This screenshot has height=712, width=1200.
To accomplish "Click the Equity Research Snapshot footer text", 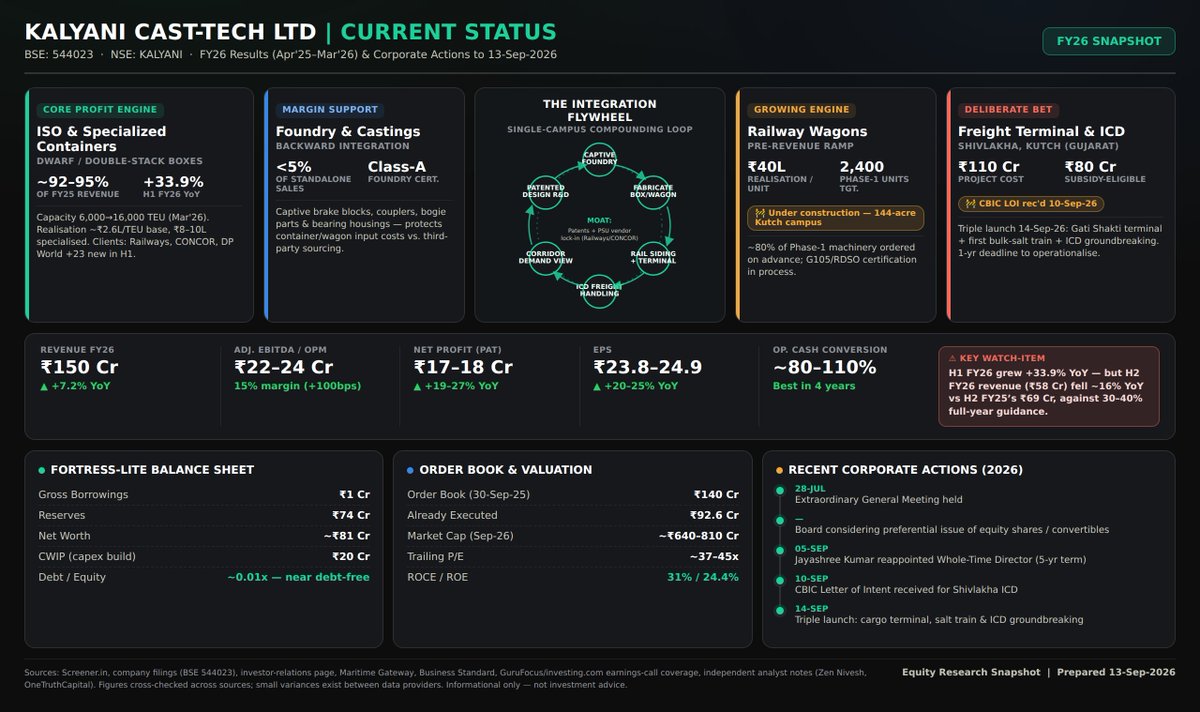I will point(1038,672).
